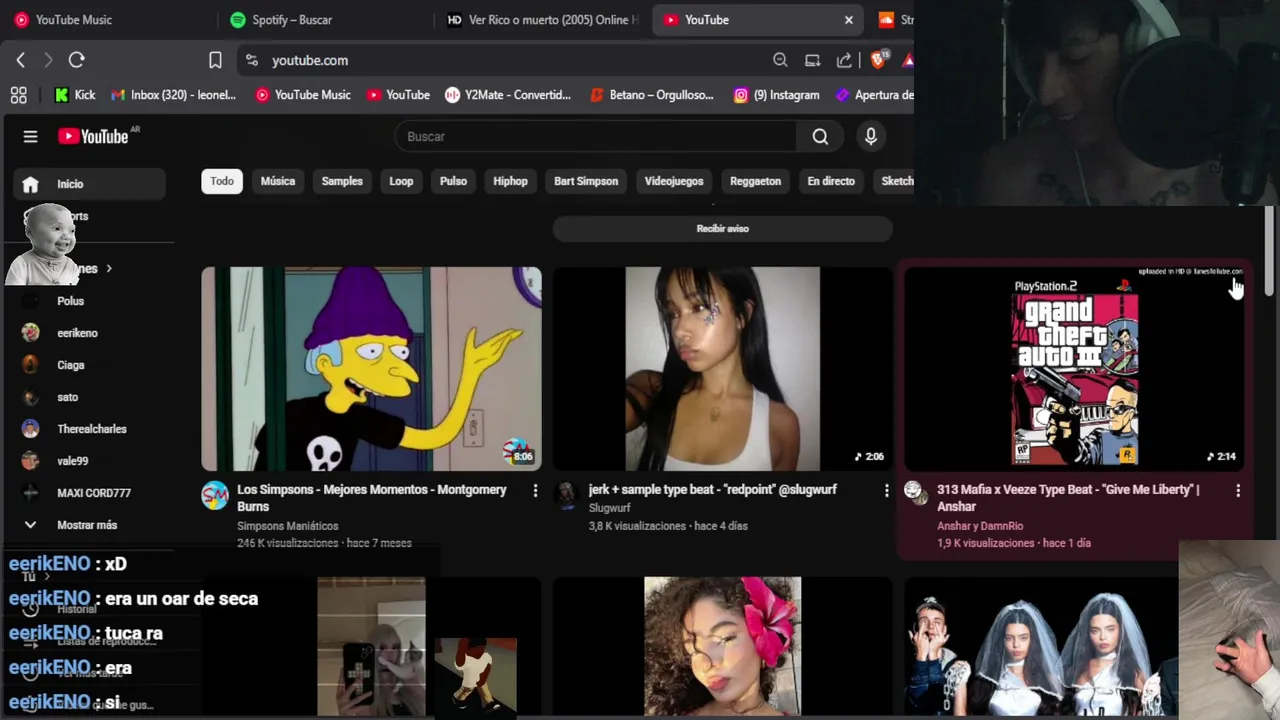Open options menu for redpoint beat video

coord(886,491)
